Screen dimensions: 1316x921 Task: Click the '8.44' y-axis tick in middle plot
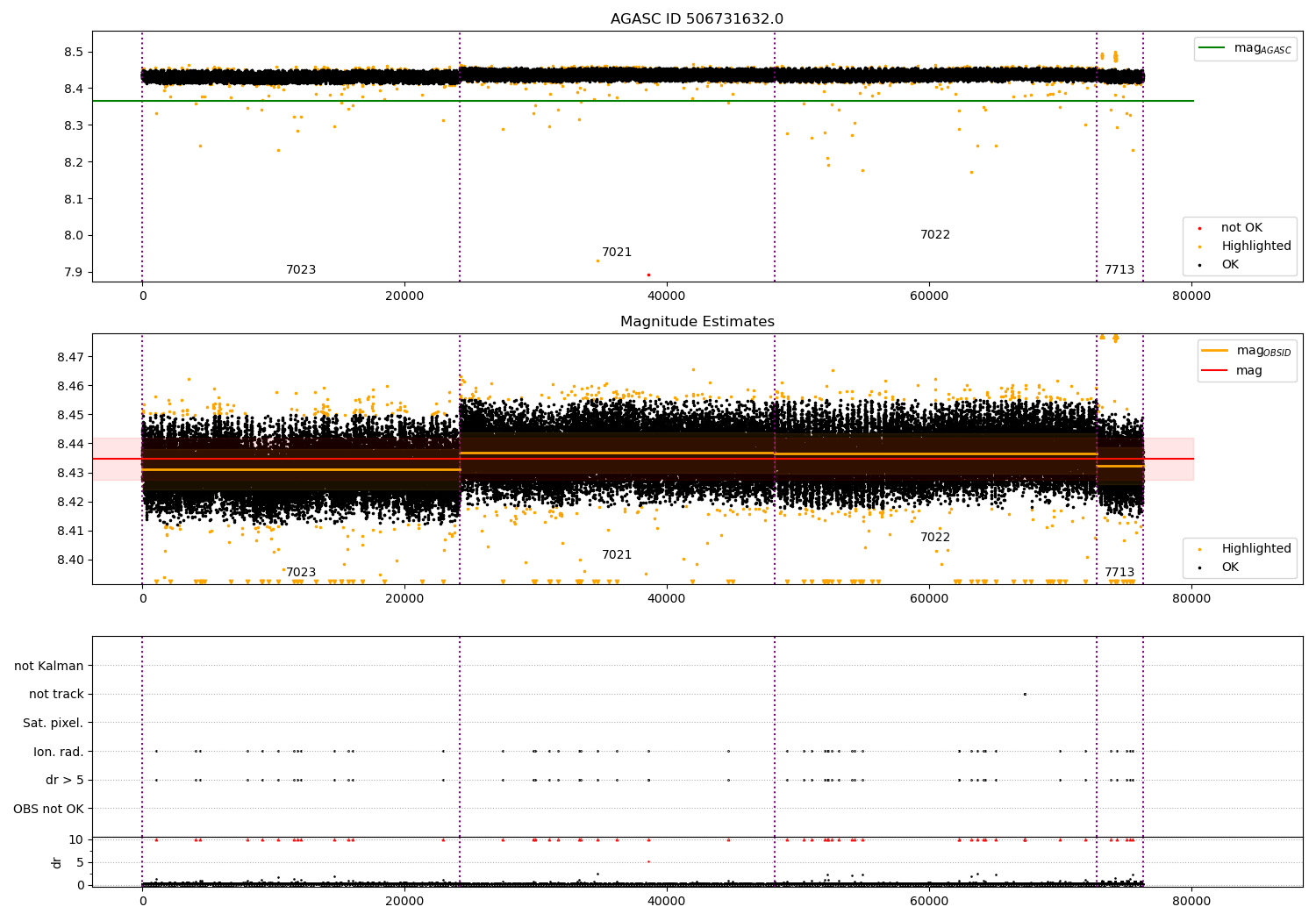tap(70, 444)
